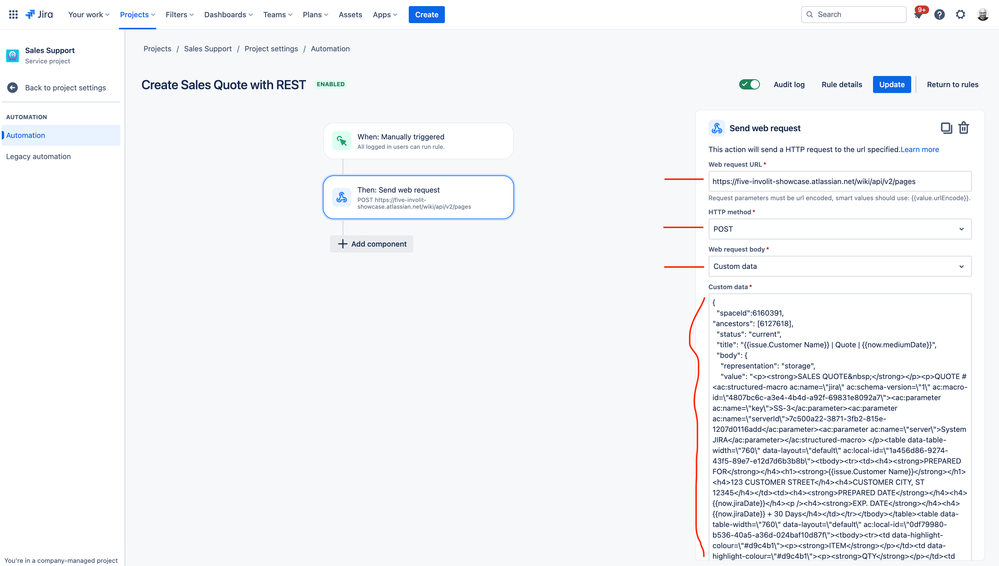Viewport: 999px width, 566px height.
Task: Expand the Projects menu
Action: pos(137,14)
